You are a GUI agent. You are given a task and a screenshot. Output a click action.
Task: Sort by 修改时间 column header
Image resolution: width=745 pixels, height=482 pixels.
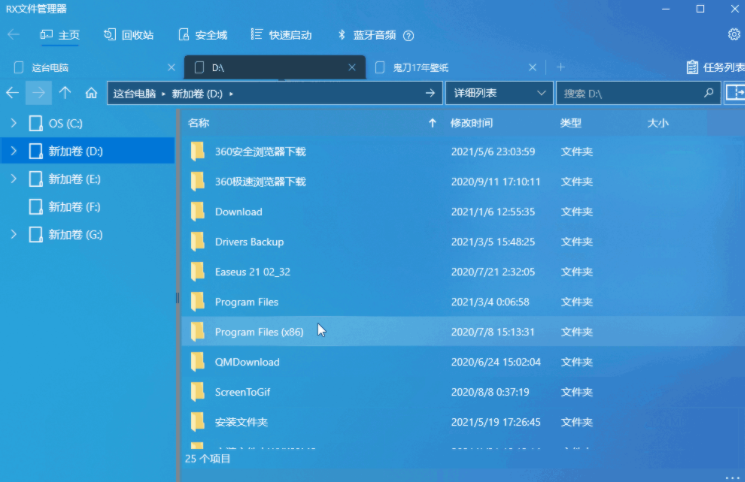click(x=471, y=123)
